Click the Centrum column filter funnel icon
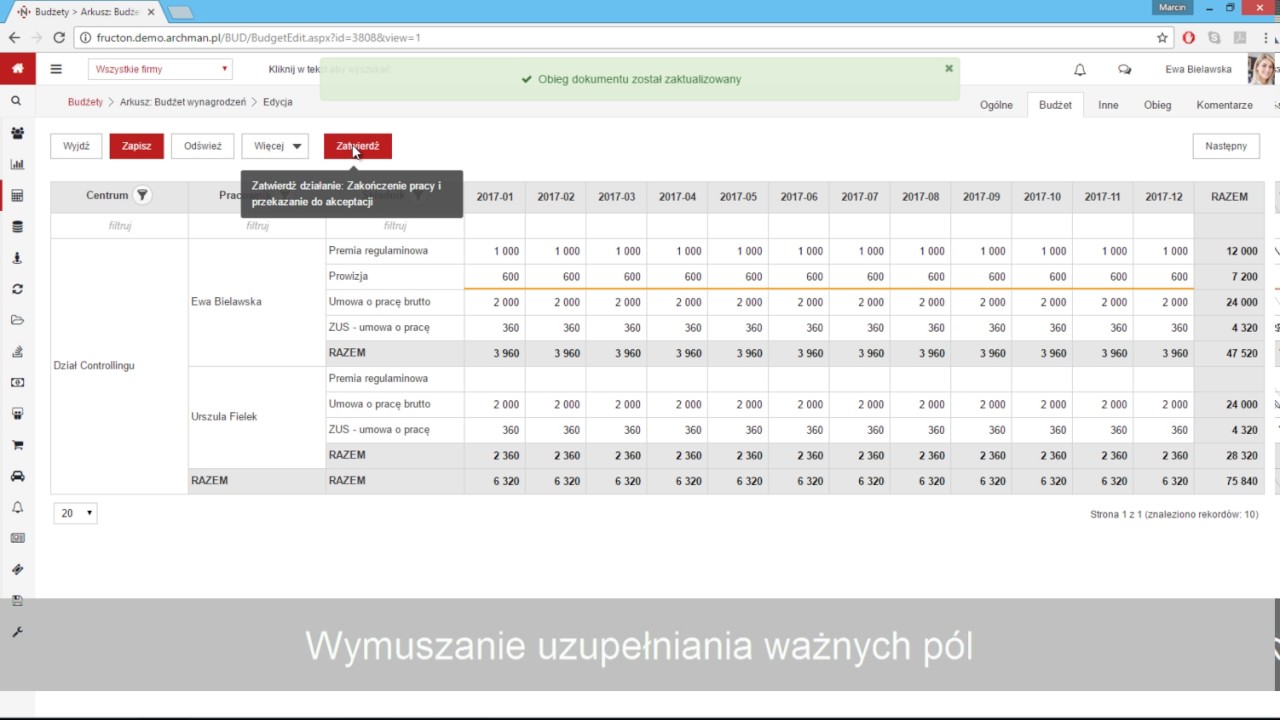This screenshot has width=1280, height=720. pos(142,196)
